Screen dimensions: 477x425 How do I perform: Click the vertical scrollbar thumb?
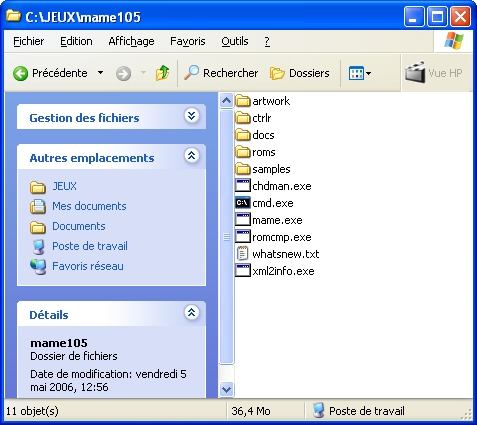pyautogui.click(x=227, y=237)
